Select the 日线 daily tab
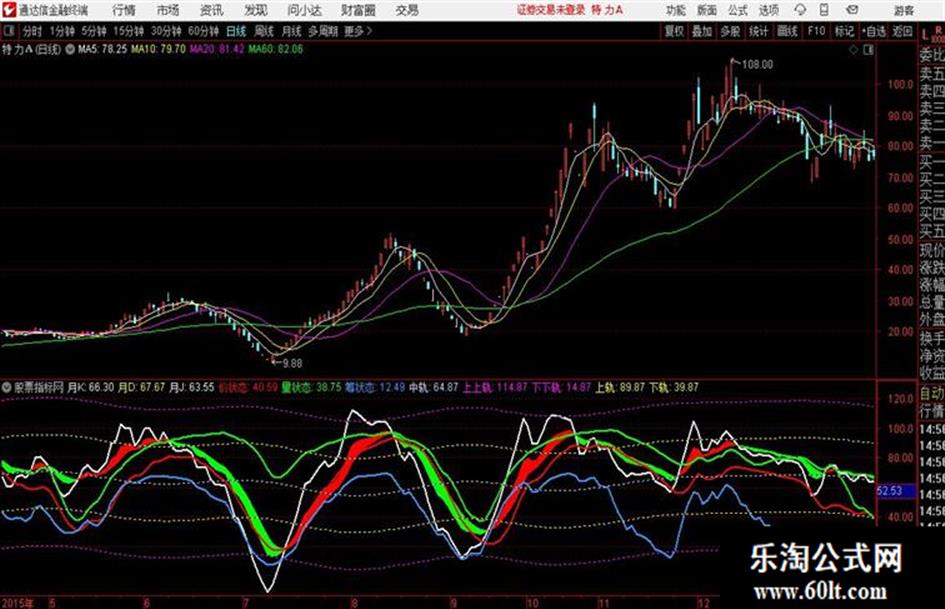This screenshot has height=609, width=945. pyautogui.click(x=236, y=31)
